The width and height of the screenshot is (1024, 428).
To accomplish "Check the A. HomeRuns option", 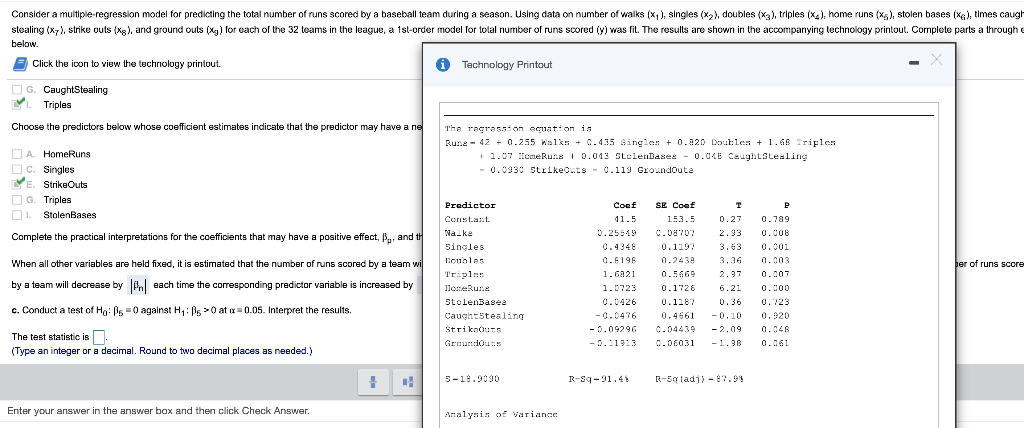I will [x=18, y=154].
